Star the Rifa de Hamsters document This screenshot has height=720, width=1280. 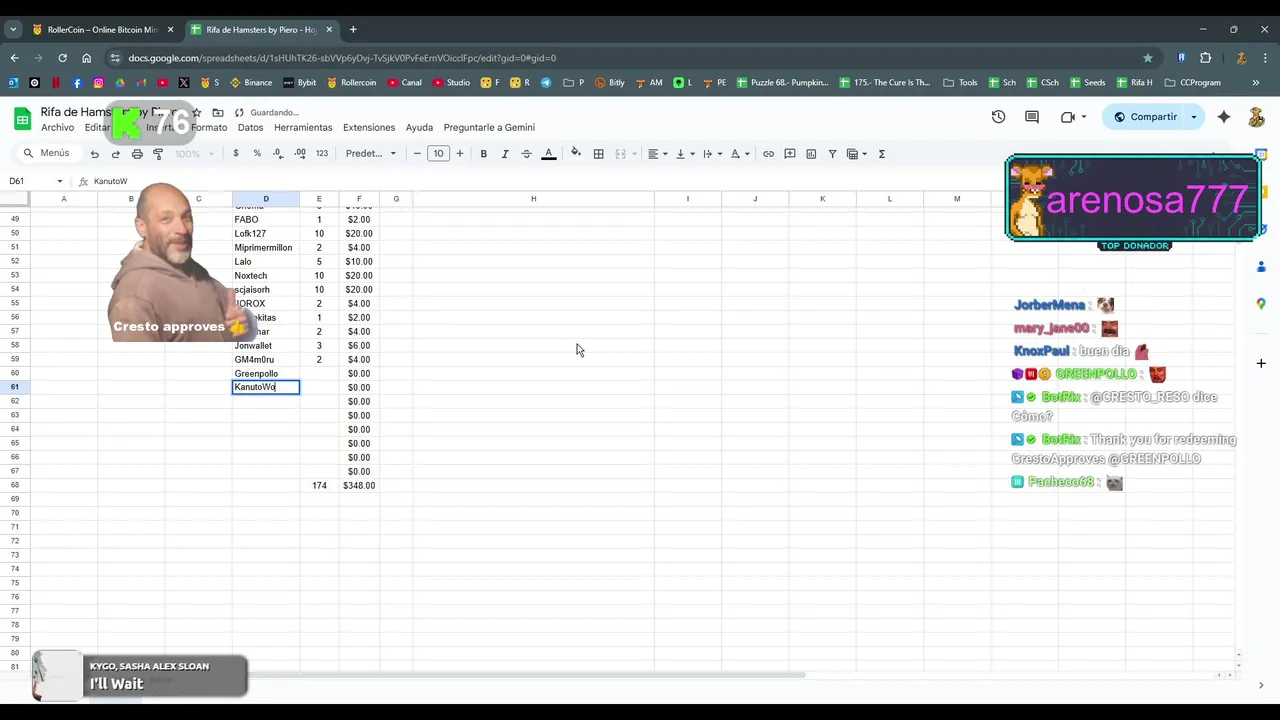pyautogui.click(x=197, y=113)
